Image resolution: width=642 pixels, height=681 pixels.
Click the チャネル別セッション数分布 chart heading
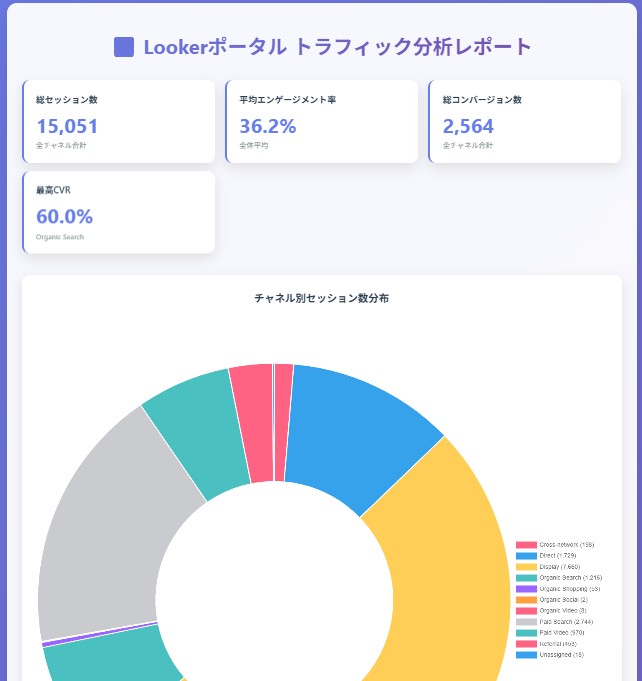[x=321, y=298]
